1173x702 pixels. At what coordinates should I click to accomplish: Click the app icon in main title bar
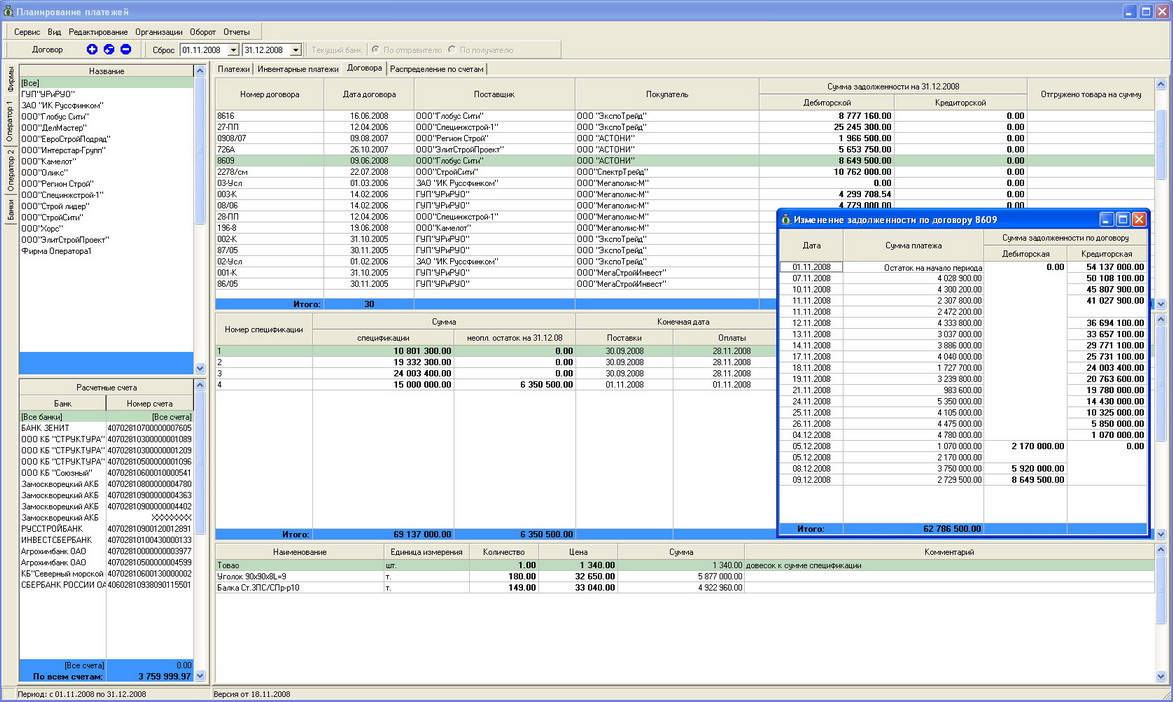[x=10, y=11]
